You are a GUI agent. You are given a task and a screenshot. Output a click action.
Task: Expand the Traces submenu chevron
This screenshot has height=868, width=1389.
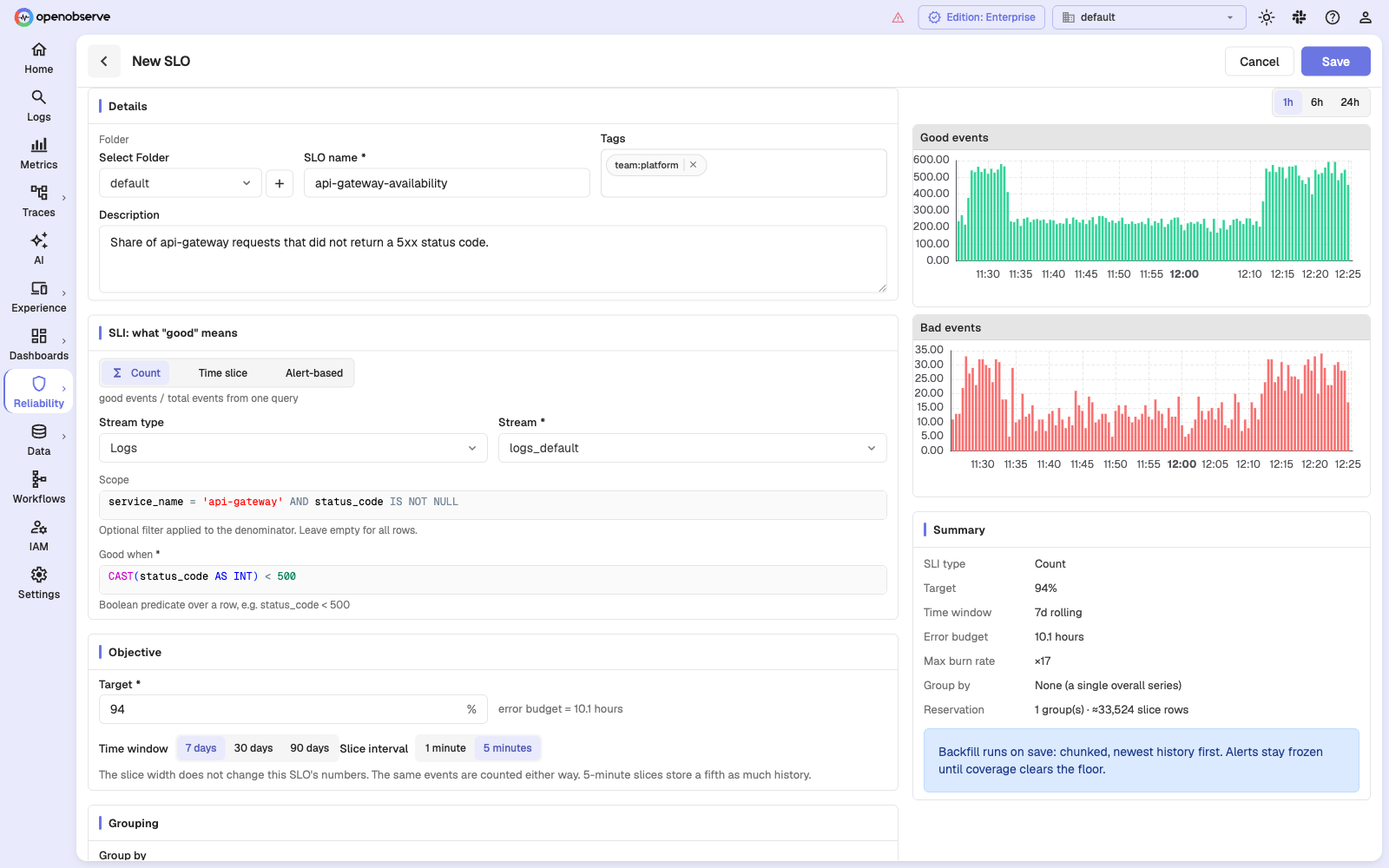[64, 198]
